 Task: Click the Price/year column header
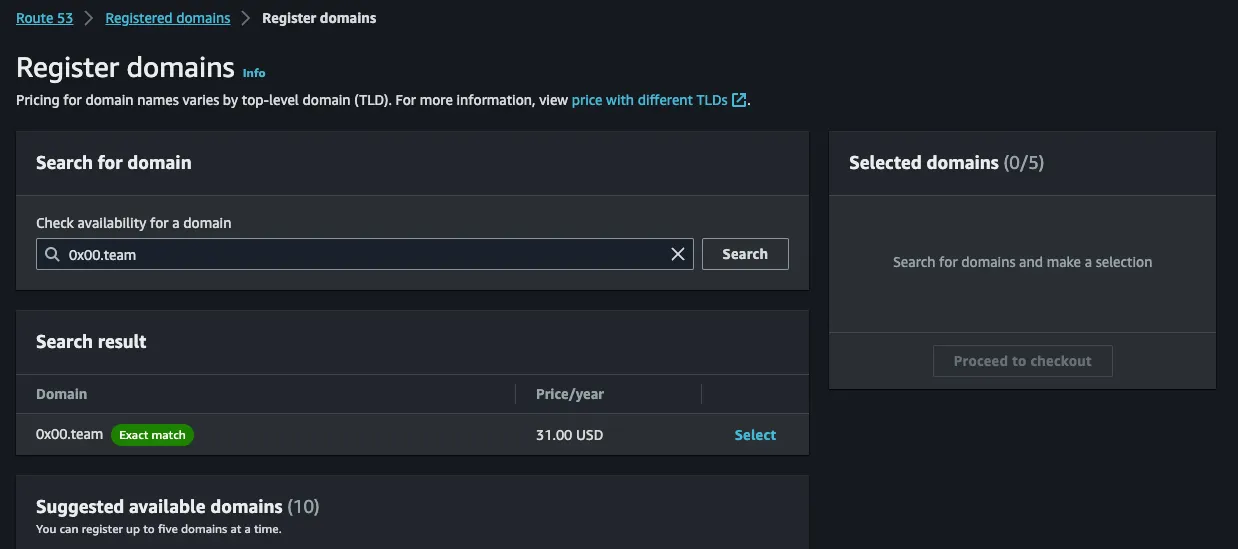pos(570,394)
